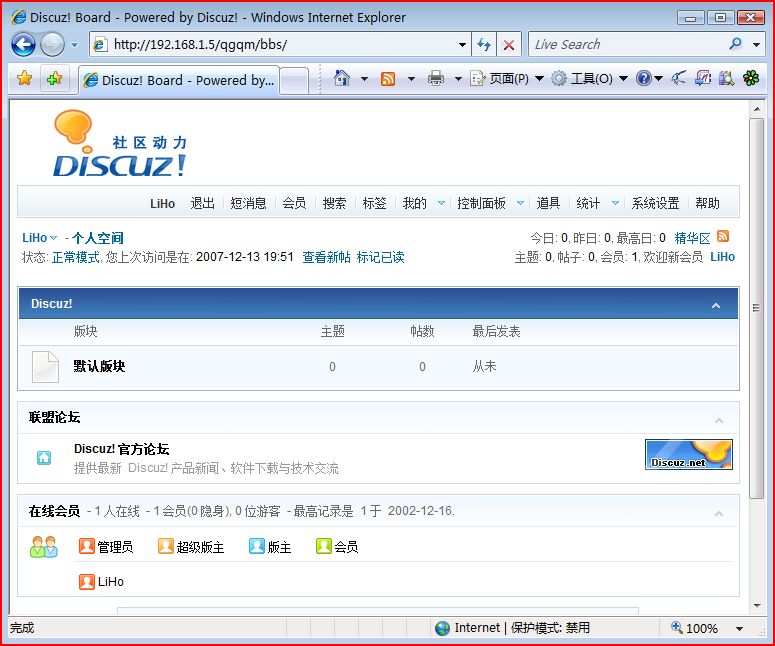Click the browser Forward arrow button

tap(52, 44)
